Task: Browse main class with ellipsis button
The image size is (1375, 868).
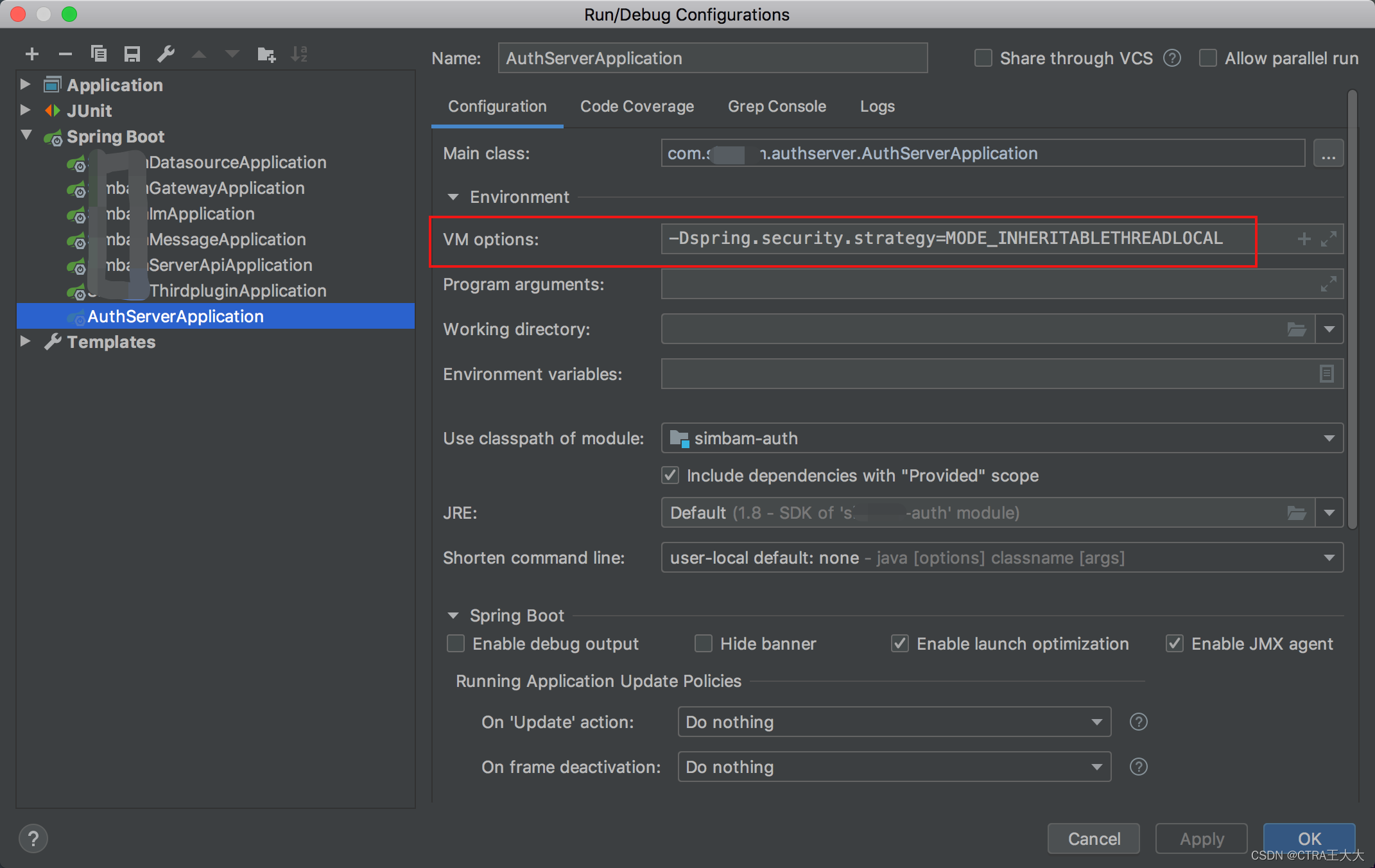Action: (1328, 154)
